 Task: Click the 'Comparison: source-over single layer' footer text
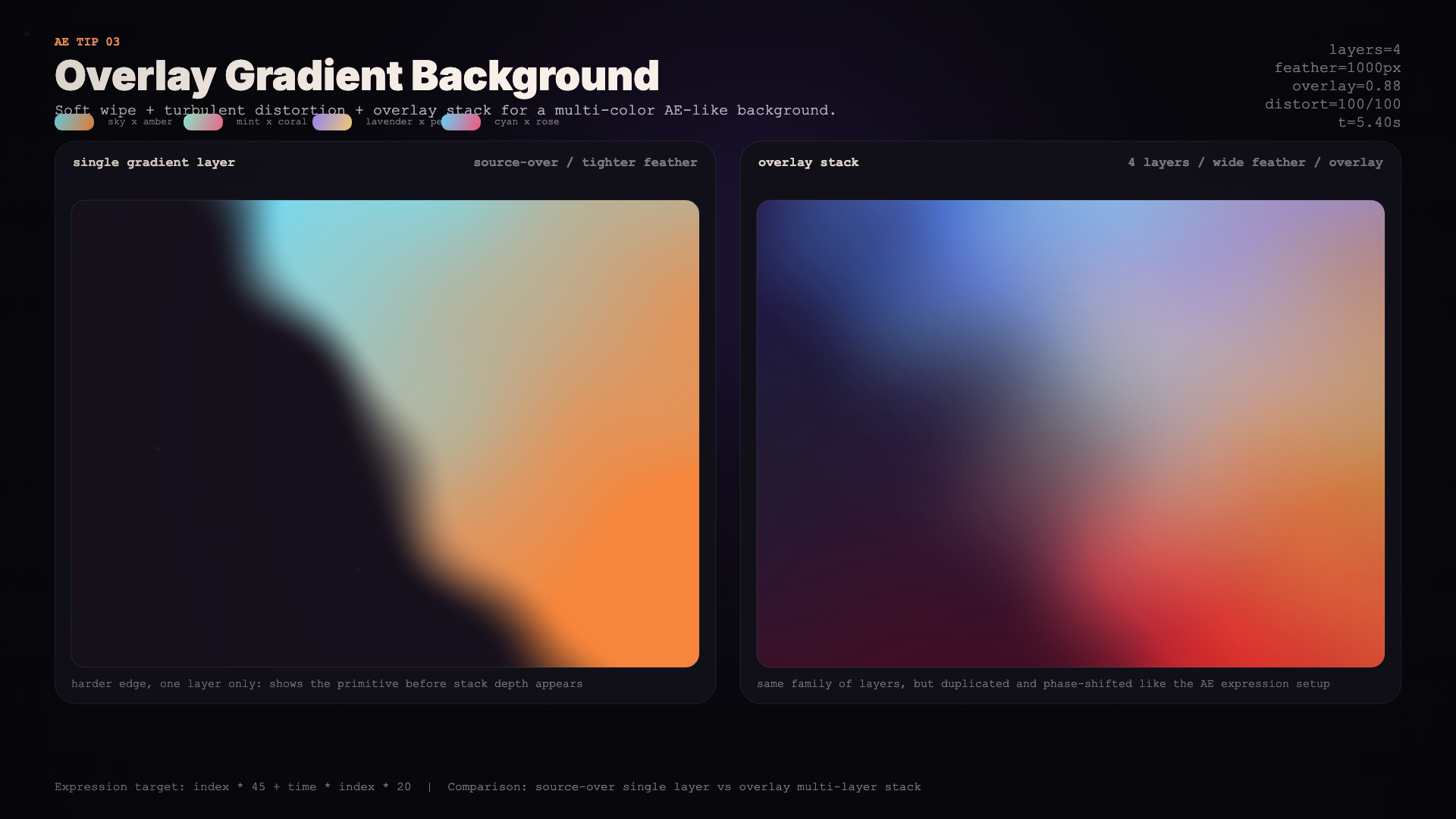(684, 787)
